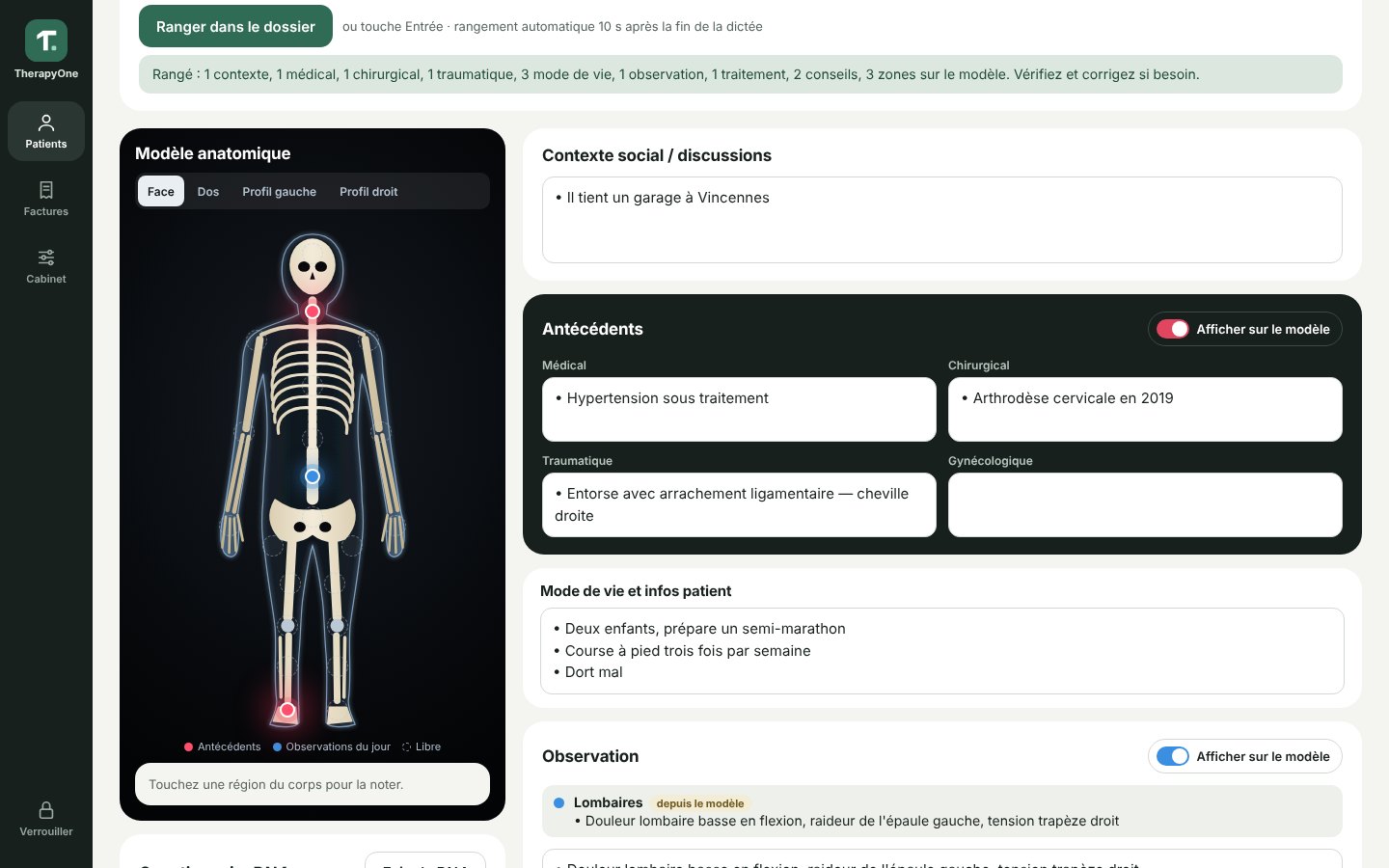Screen dimensions: 1389x868
Task: Click the depuis le modèle badge
Action: click(700, 803)
